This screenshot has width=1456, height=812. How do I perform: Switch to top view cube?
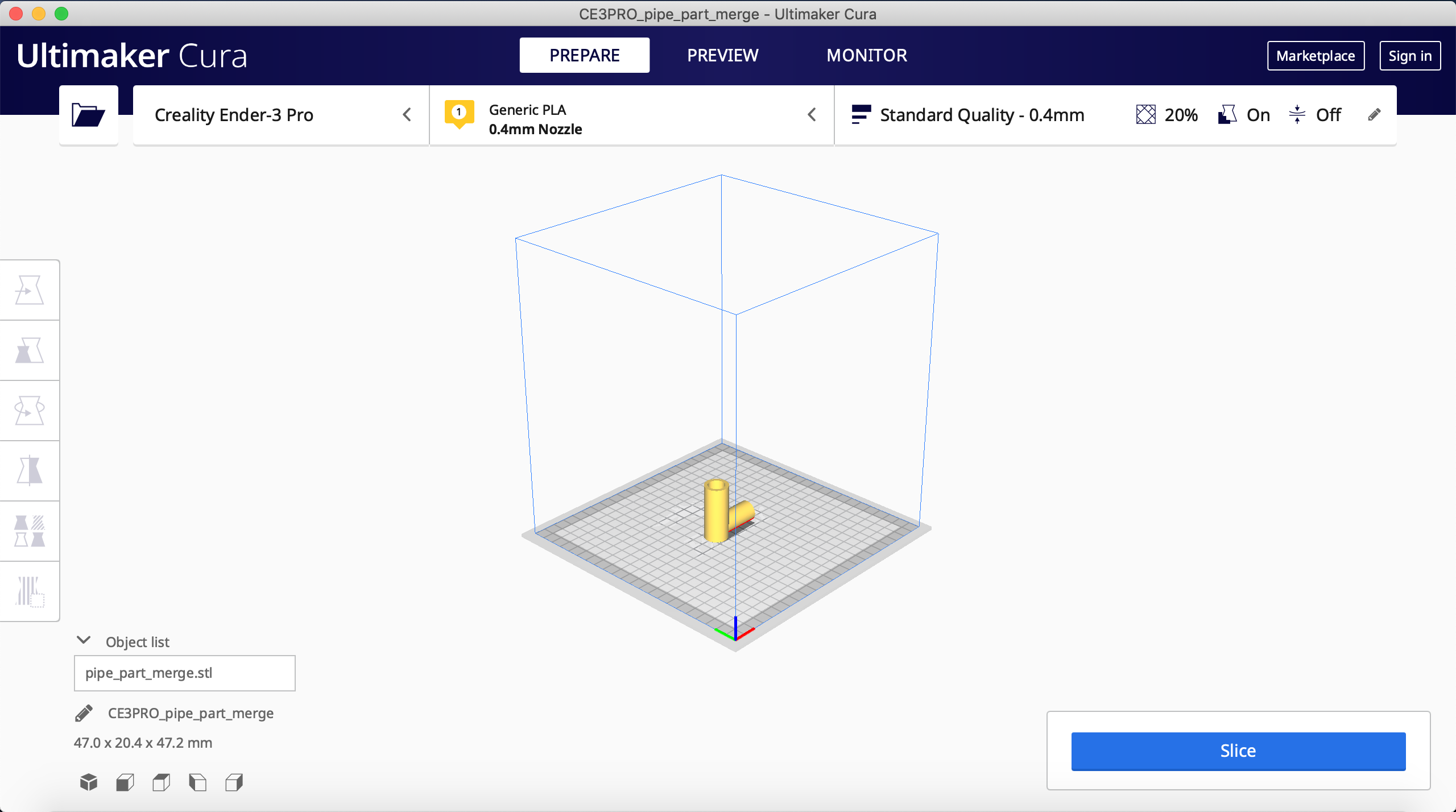coord(162,782)
